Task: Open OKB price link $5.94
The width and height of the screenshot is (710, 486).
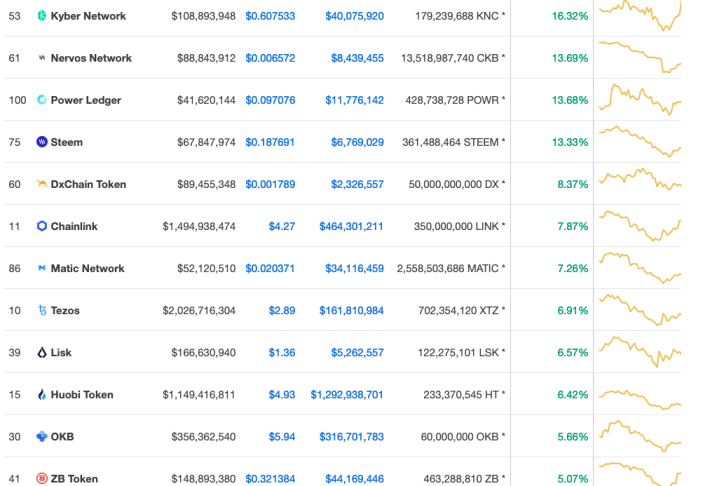Action: tap(282, 437)
